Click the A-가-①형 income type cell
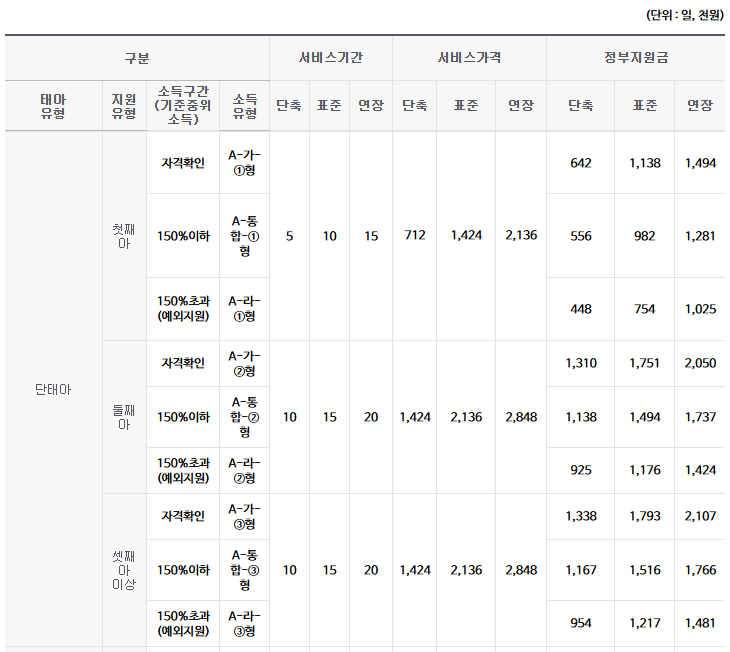This screenshot has width=730, height=652. pyautogui.click(x=244, y=163)
